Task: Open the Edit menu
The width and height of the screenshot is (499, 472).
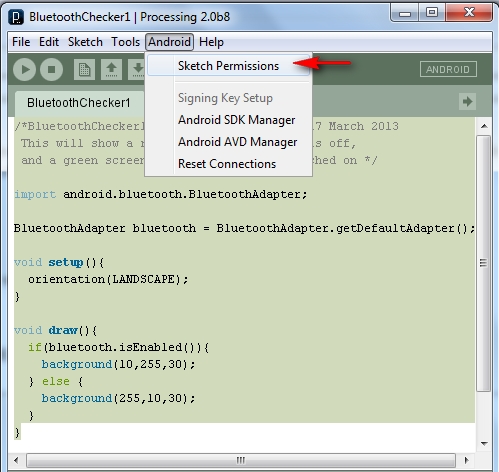Action: click(x=49, y=42)
